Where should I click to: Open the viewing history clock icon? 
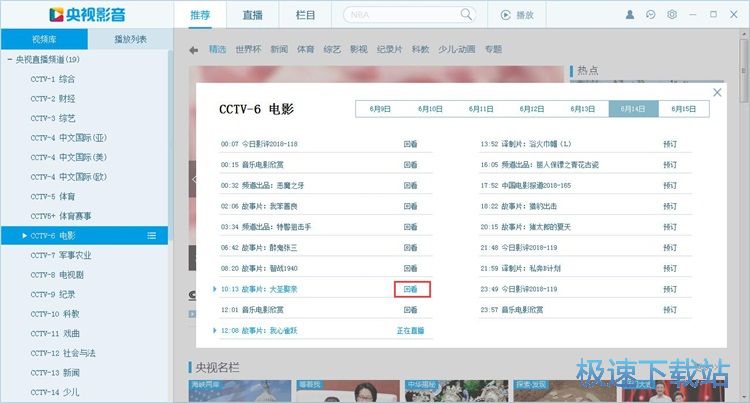(651, 15)
